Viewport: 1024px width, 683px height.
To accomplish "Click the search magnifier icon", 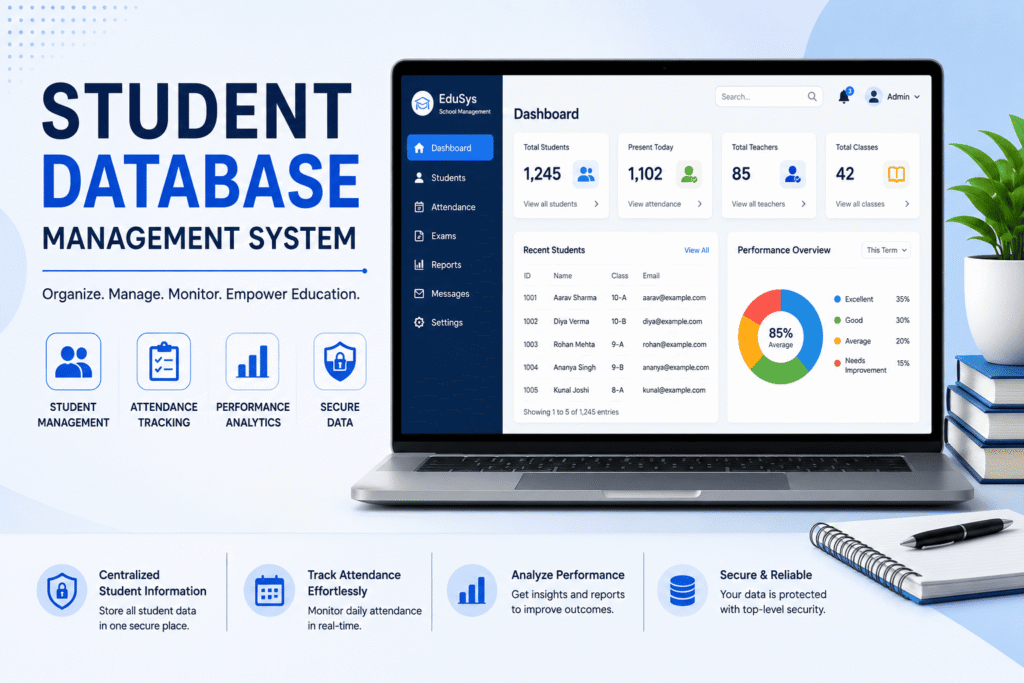I will point(812,97).
